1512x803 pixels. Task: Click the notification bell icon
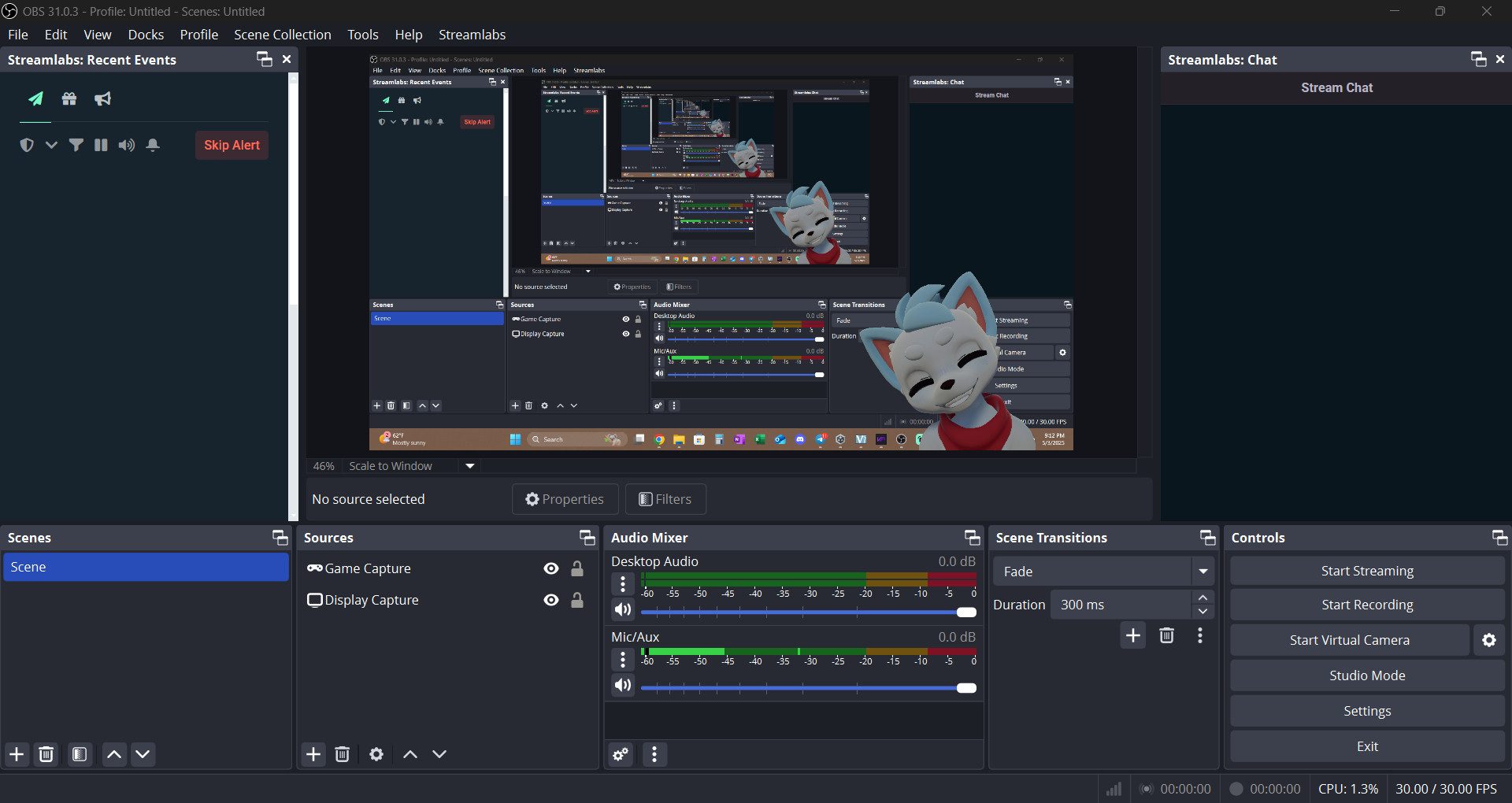[x=153, y=145]
